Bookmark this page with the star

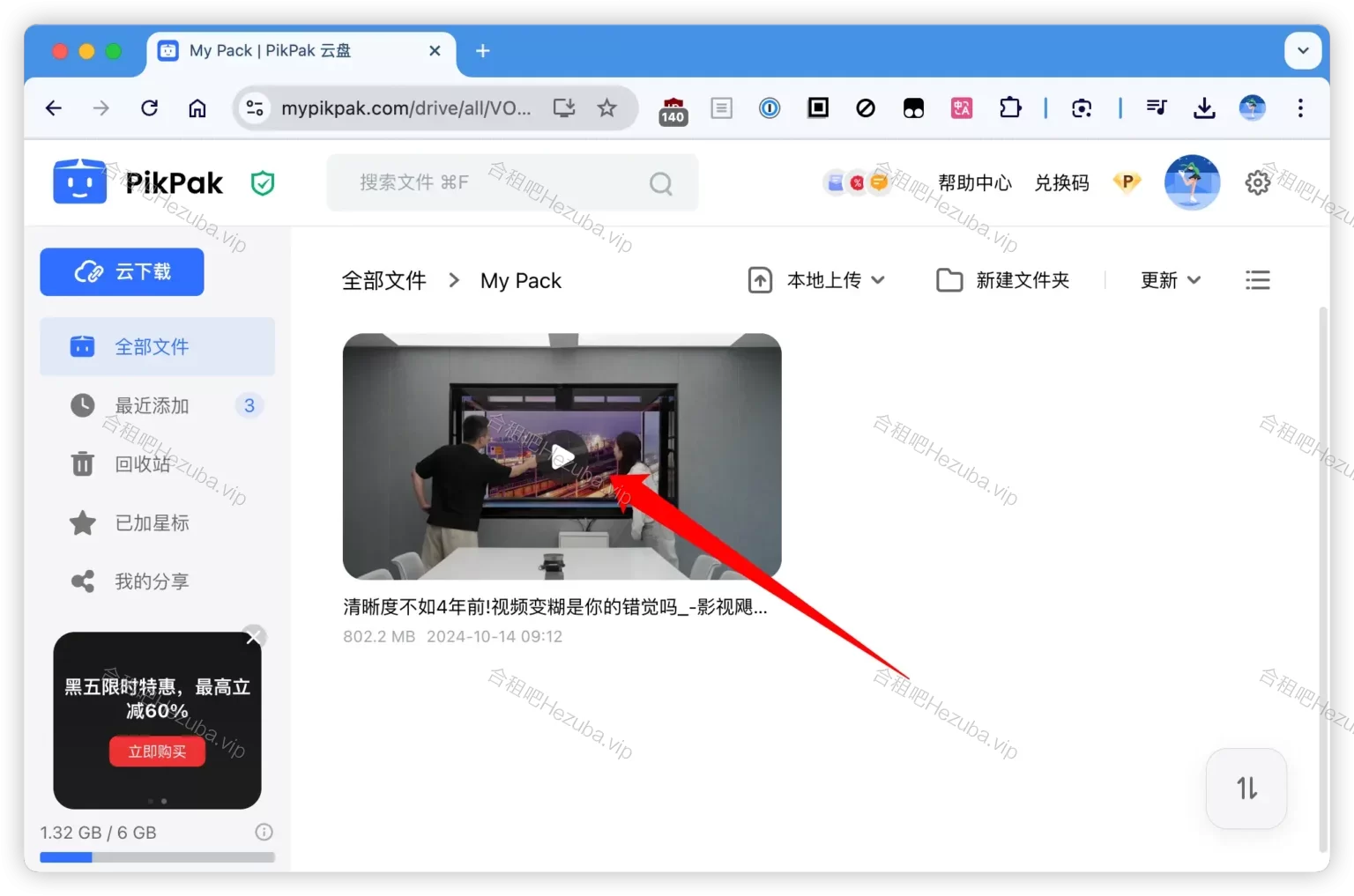[606, 108]
